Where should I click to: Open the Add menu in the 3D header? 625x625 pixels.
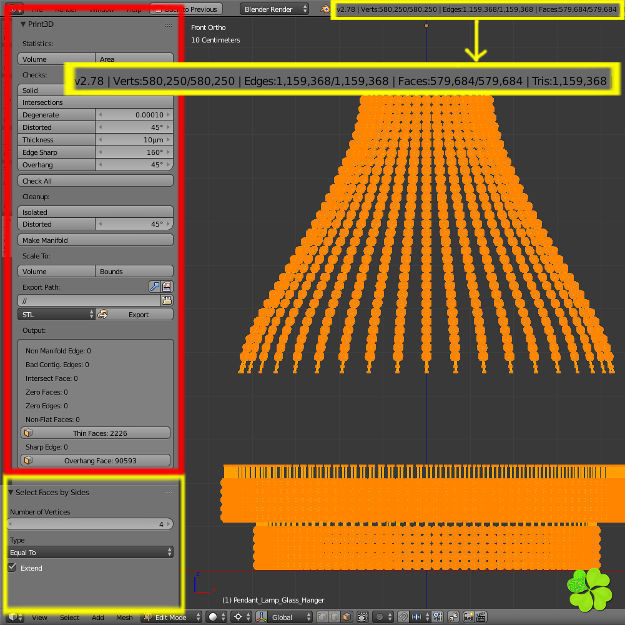tap(98, 617)
